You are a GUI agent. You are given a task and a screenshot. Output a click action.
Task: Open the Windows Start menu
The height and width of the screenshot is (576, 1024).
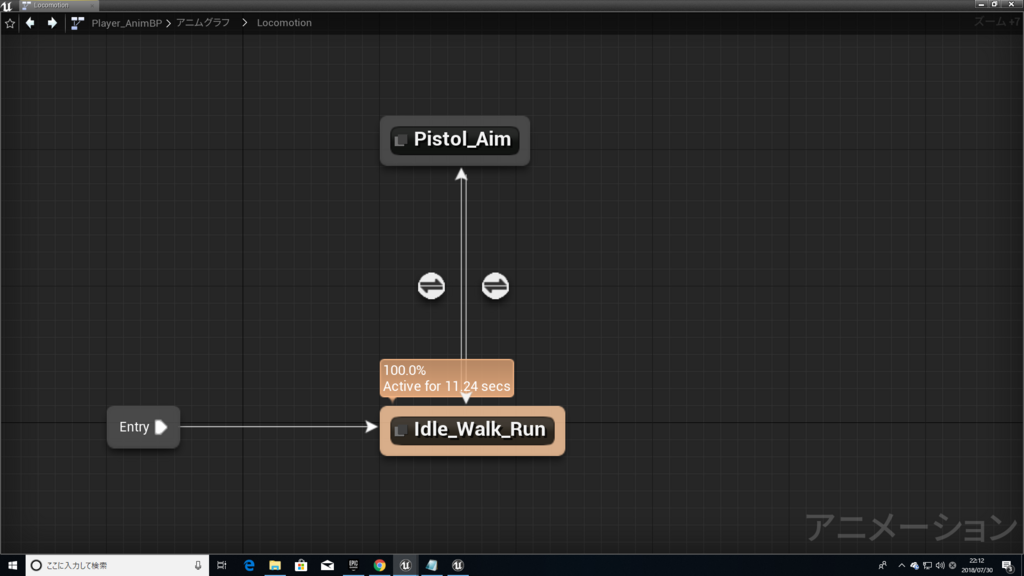pos(12,566)
